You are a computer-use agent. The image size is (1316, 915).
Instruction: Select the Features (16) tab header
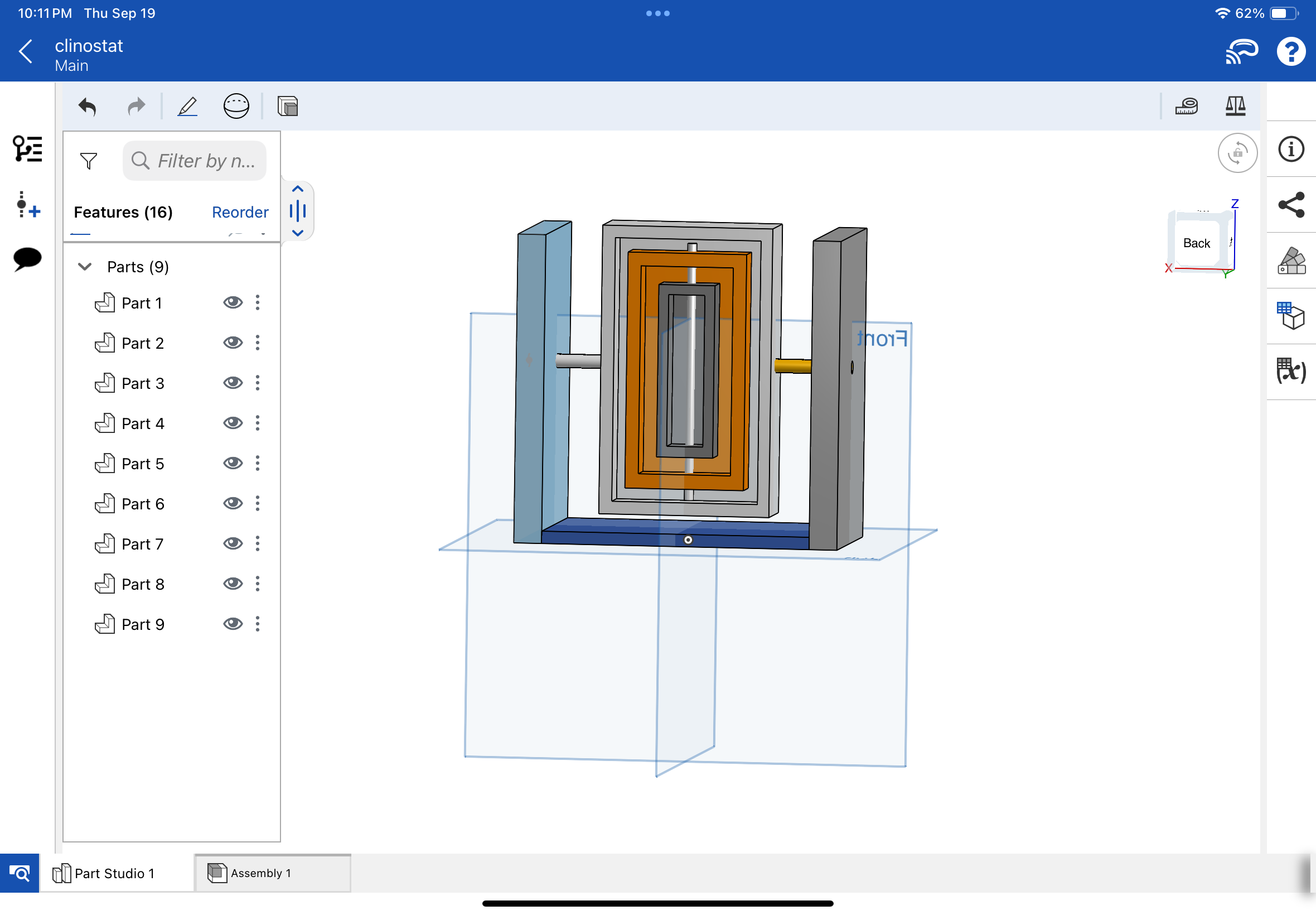[123, 213]
